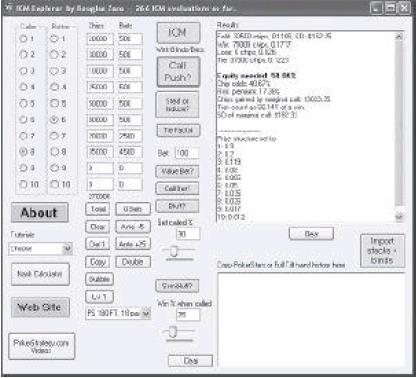The image size is (417, 378).
Task: Click the Chips field for player 4
Action: coord(100,87)
